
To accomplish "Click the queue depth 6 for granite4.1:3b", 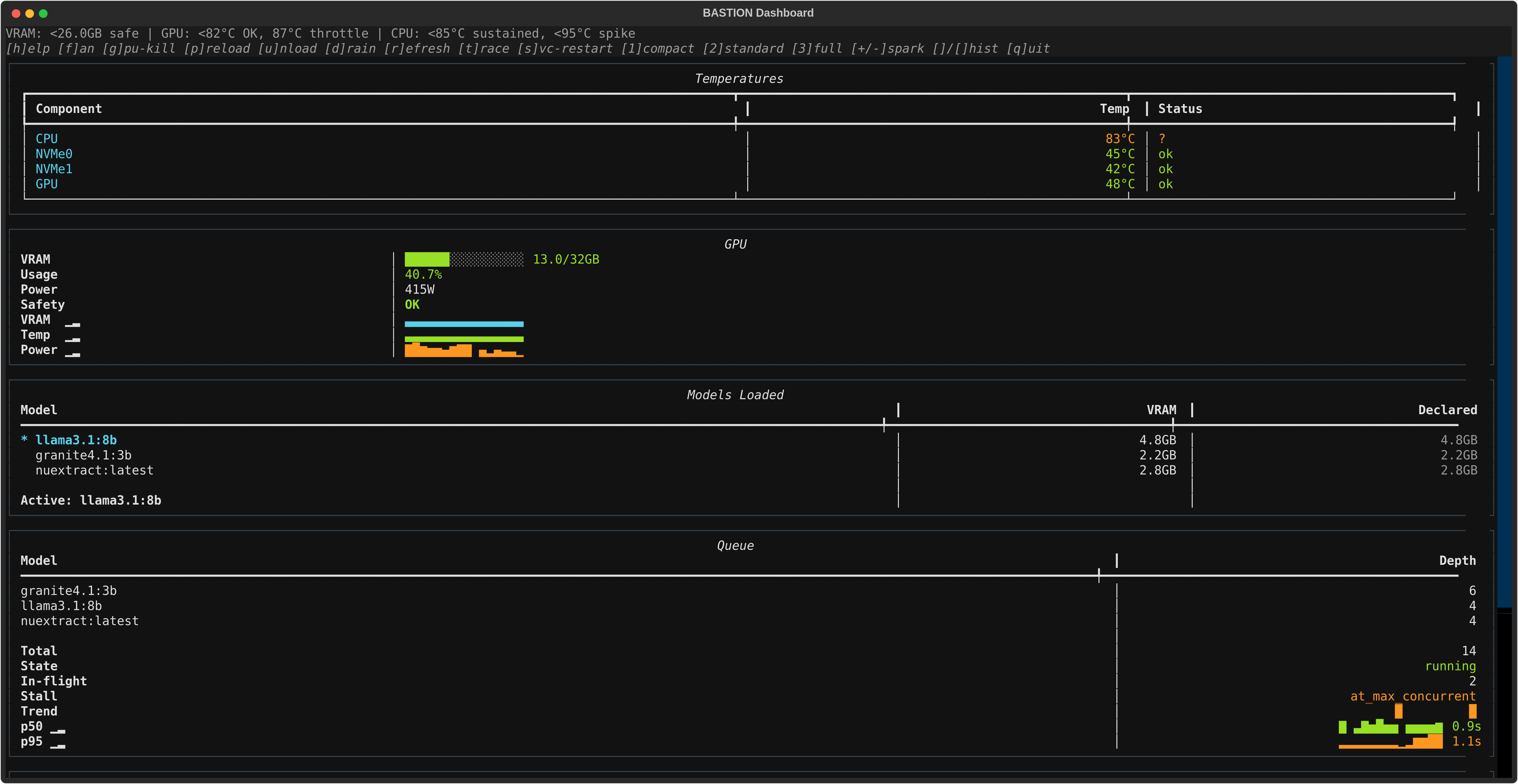I will point(1472,591).
